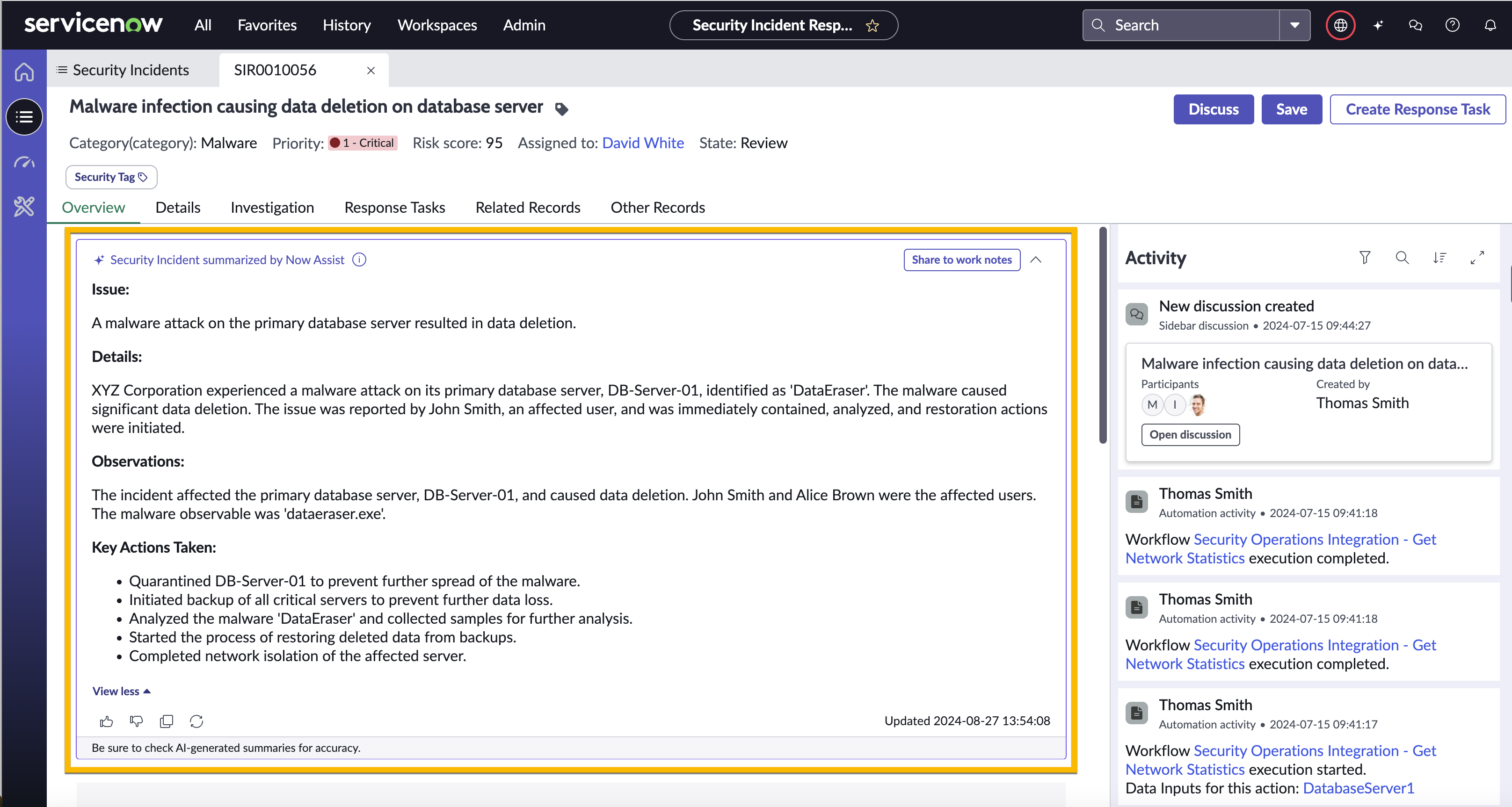The height and width of the screenshot is (807, 1512).
Task: Search within the Activity panel
Action: tap(1402, 258)
